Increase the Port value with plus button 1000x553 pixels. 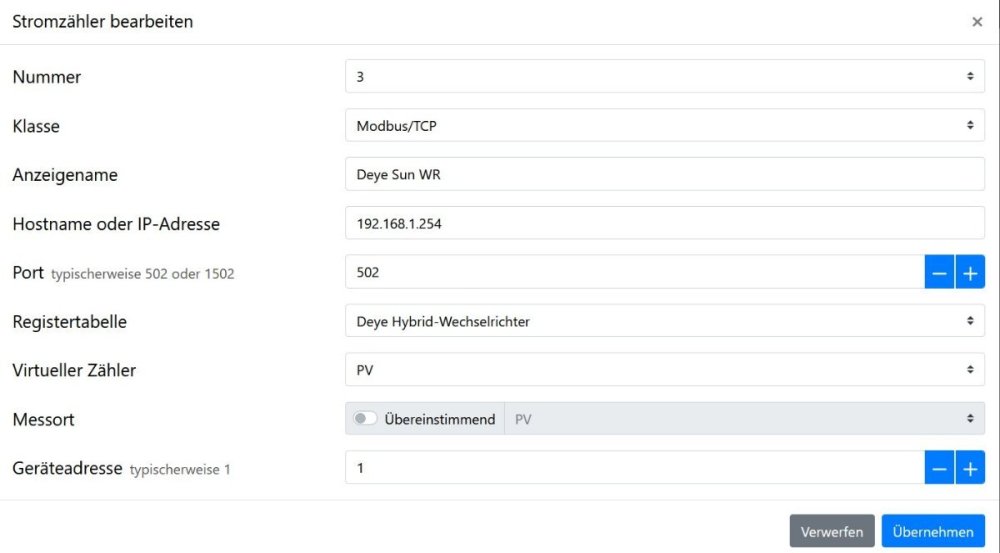[970, 272]
